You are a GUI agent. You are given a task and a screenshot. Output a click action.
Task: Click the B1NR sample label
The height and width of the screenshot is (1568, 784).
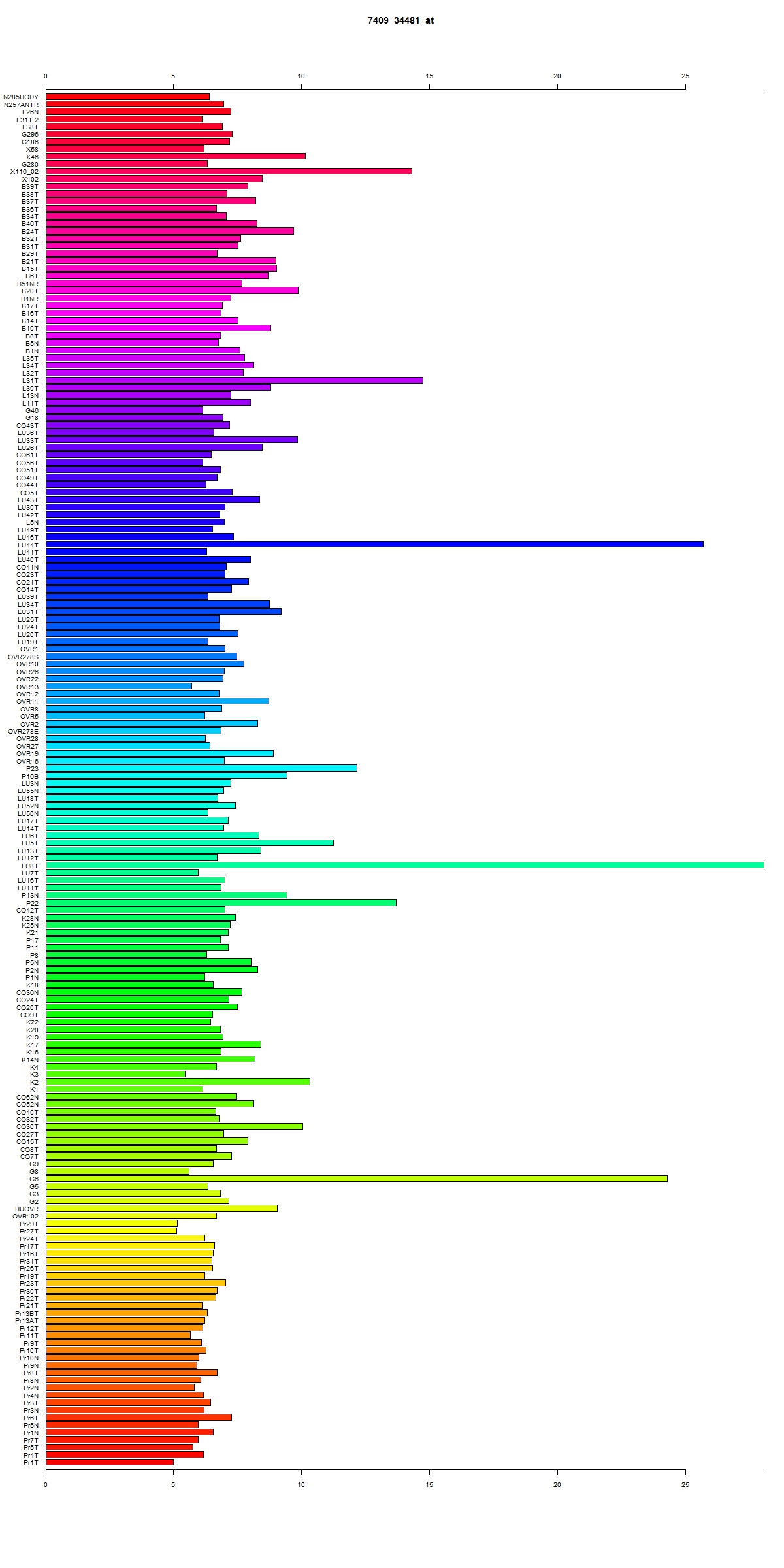point(30,299)
